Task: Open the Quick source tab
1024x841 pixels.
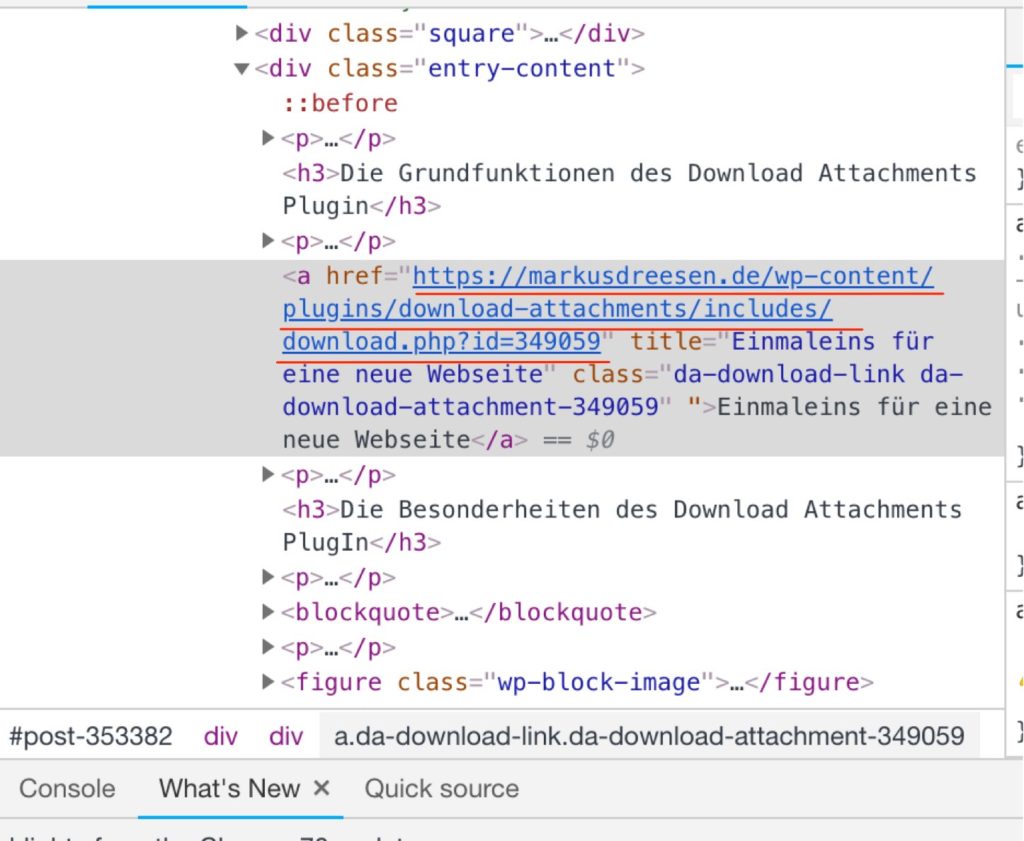Action: coord(441,789)
